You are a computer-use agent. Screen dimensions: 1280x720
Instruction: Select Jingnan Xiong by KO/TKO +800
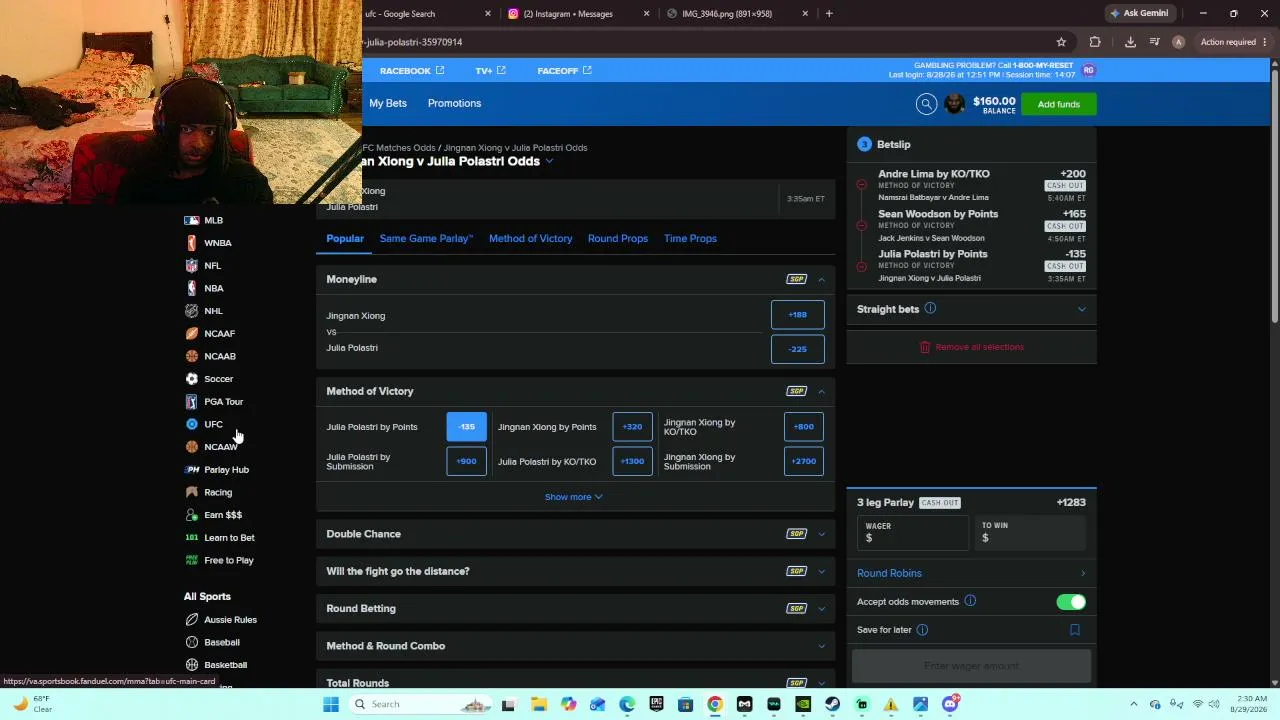pos(804,427)
